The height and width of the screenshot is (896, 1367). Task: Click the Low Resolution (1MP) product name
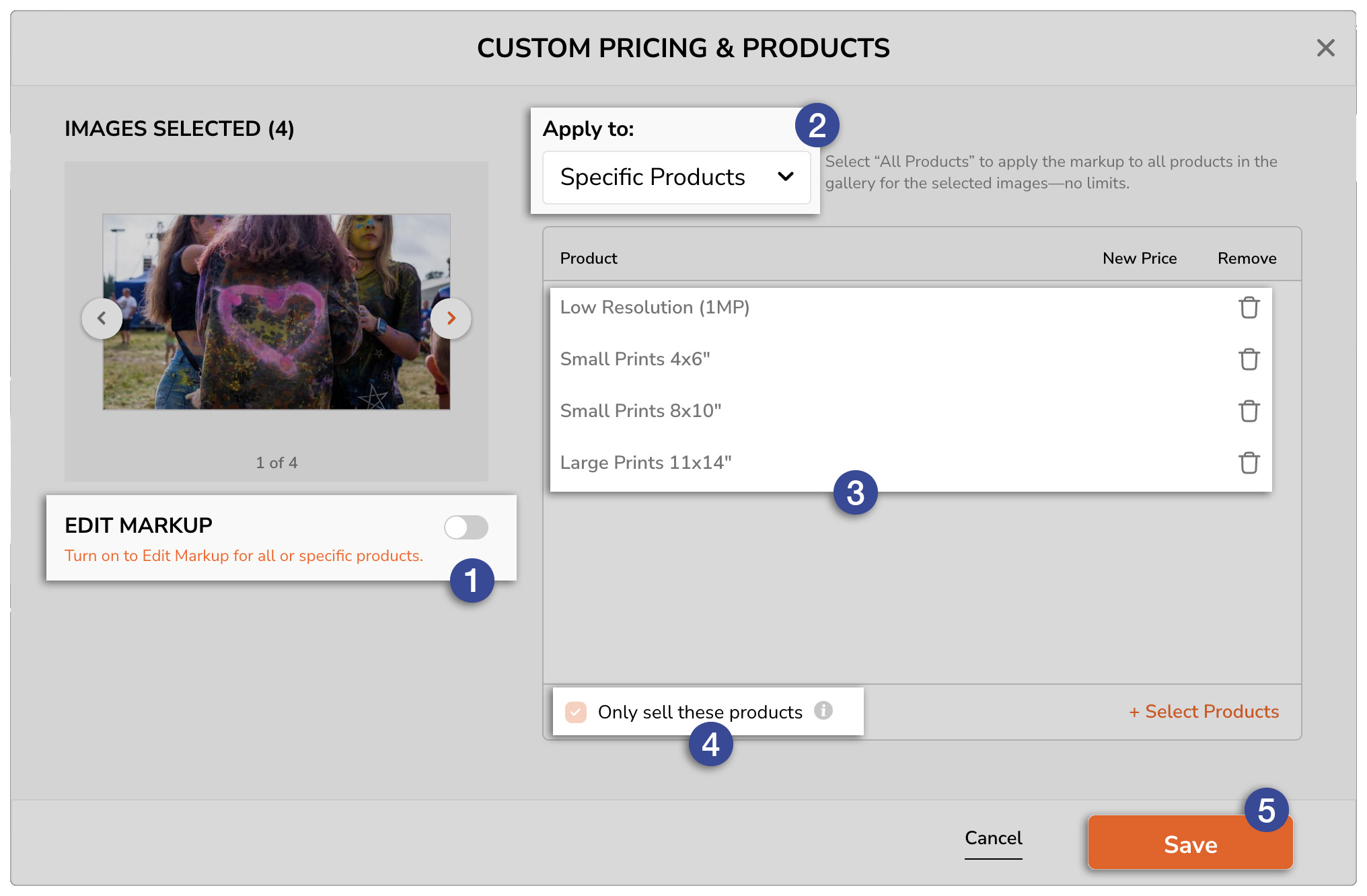[x=655, y=307]
